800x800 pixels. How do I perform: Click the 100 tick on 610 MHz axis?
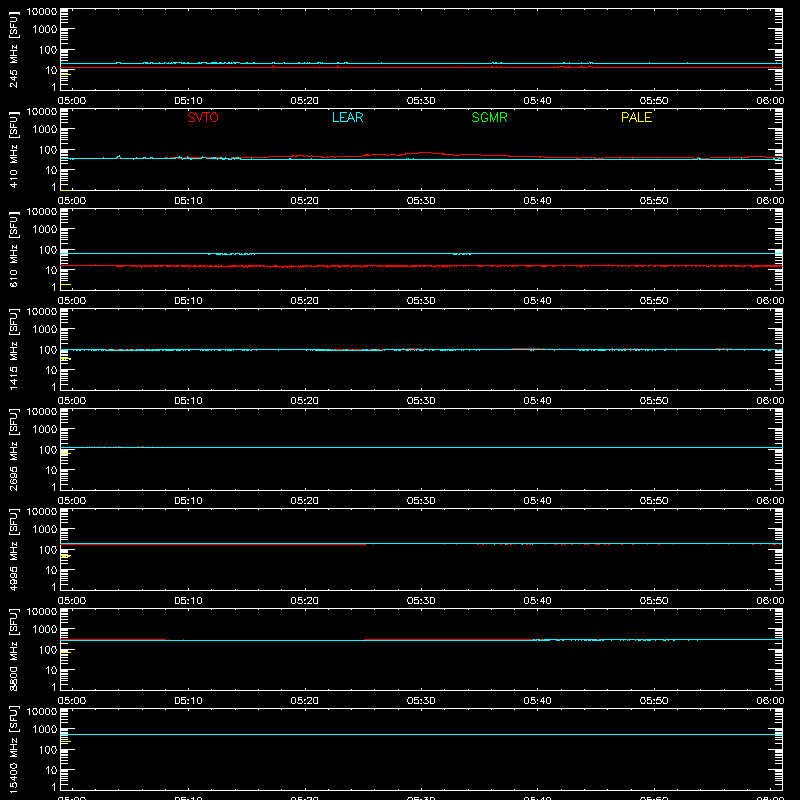(x=48, y=250)
